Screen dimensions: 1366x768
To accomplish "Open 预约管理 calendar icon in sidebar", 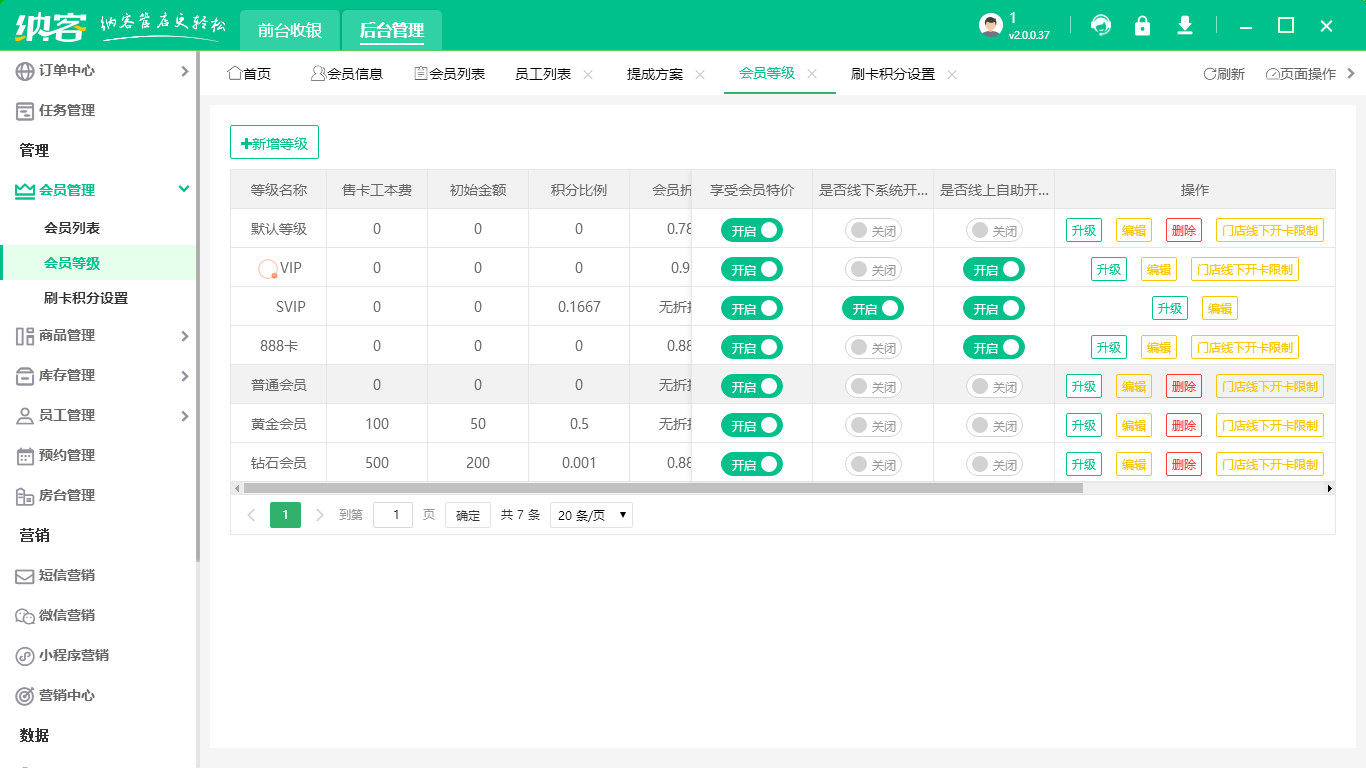I will pyautogui.click(x=25, y=456).
